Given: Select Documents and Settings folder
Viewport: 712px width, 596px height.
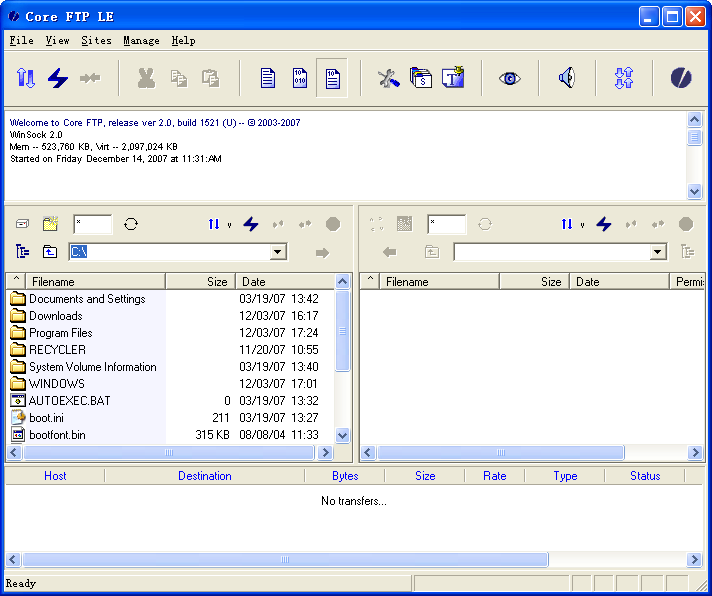Looking at the screenshot, I should 87,299.
